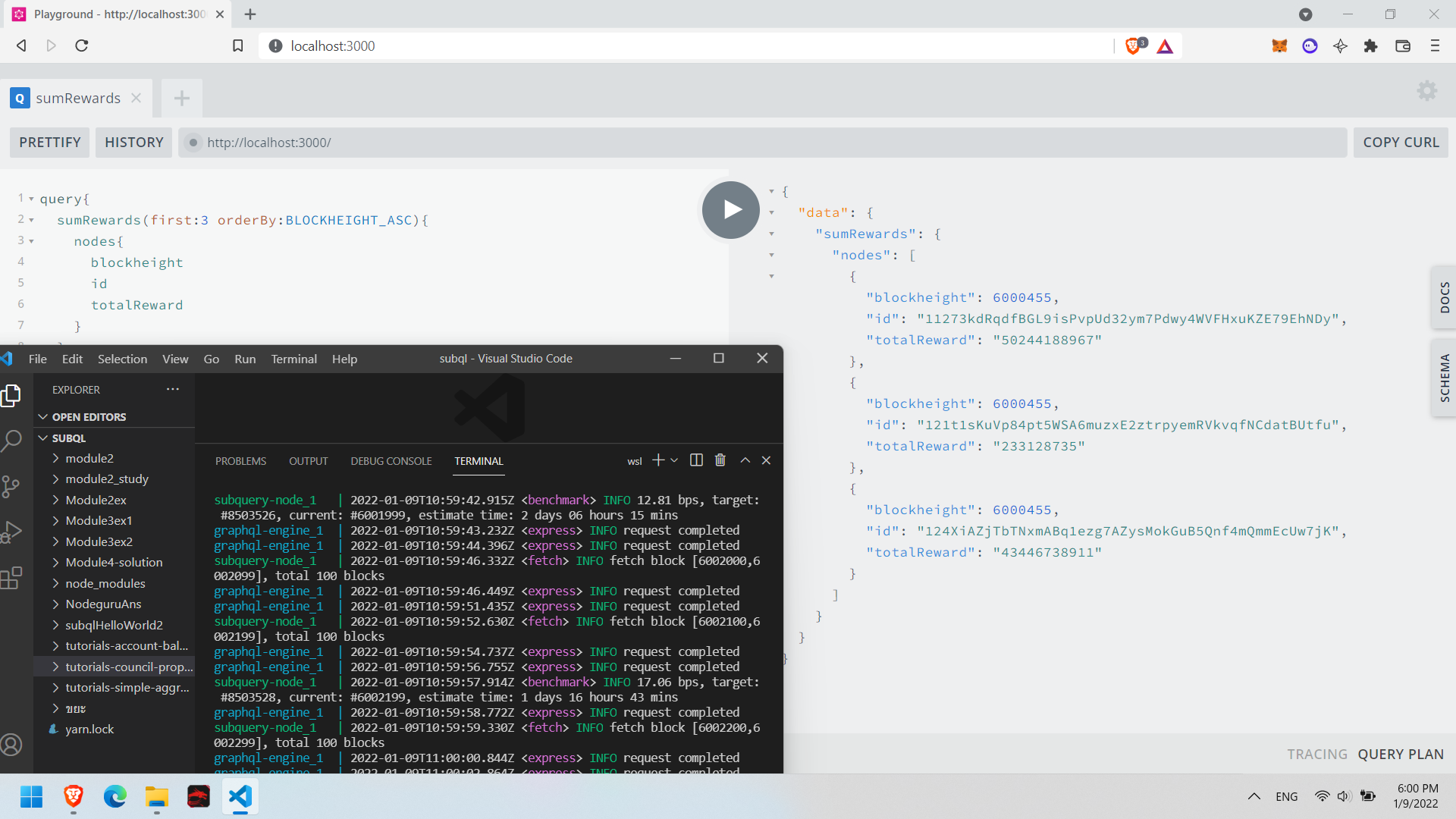Open a new Playground tab with plus icon

181,98
